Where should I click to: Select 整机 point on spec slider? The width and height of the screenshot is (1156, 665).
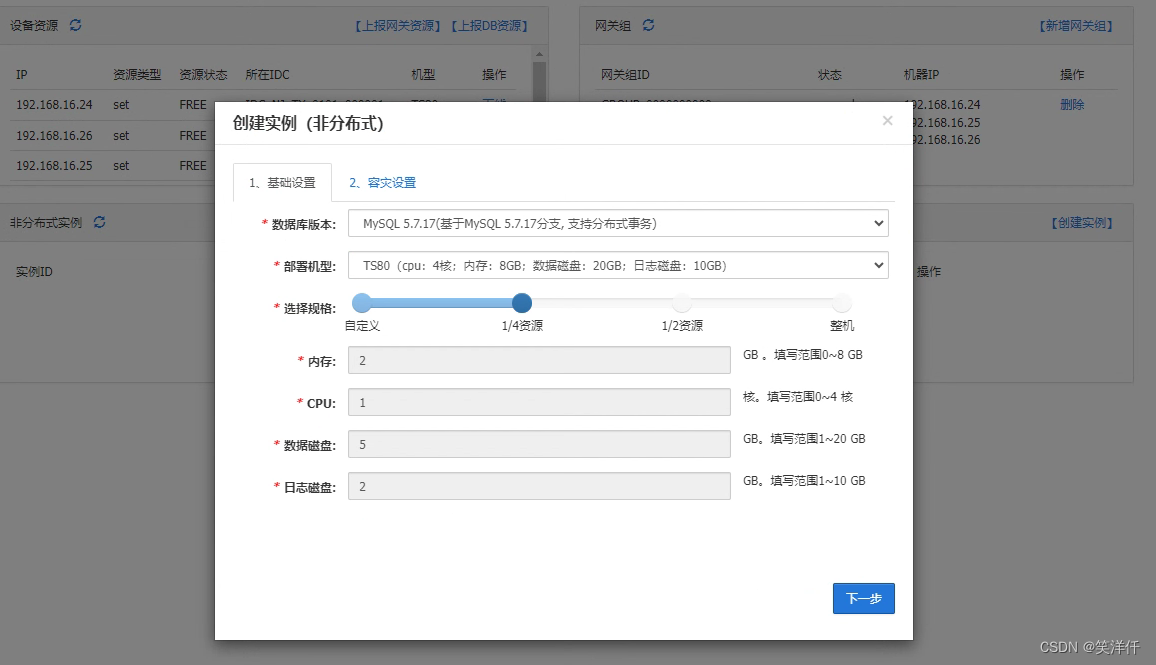point(842,303)
